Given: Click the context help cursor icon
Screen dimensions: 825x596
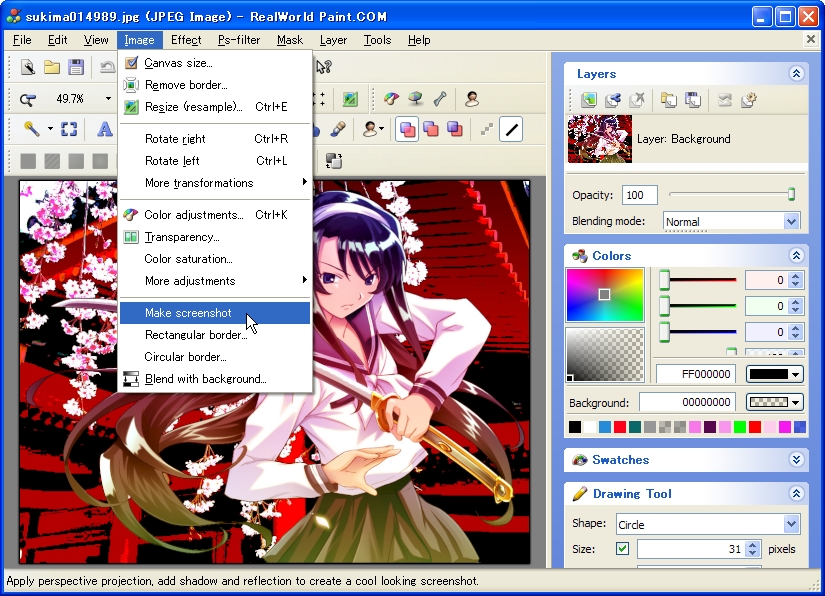Looking at the screenshot, I should [x=324, y=67].
